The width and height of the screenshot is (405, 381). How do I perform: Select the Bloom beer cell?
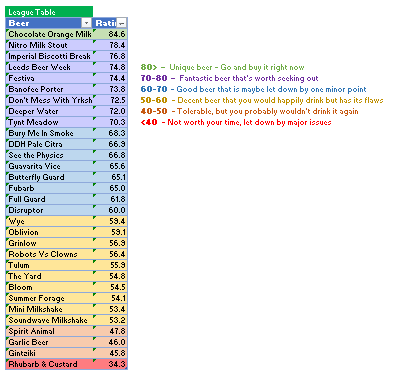pyautogui.click(x=50, y=287)
